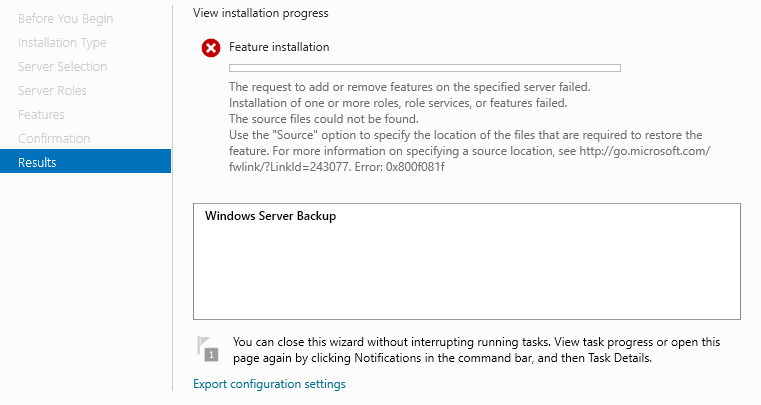Click the source files could not be found line
The width and height of the screenshot is (761, 405).
tap(324, 119)
